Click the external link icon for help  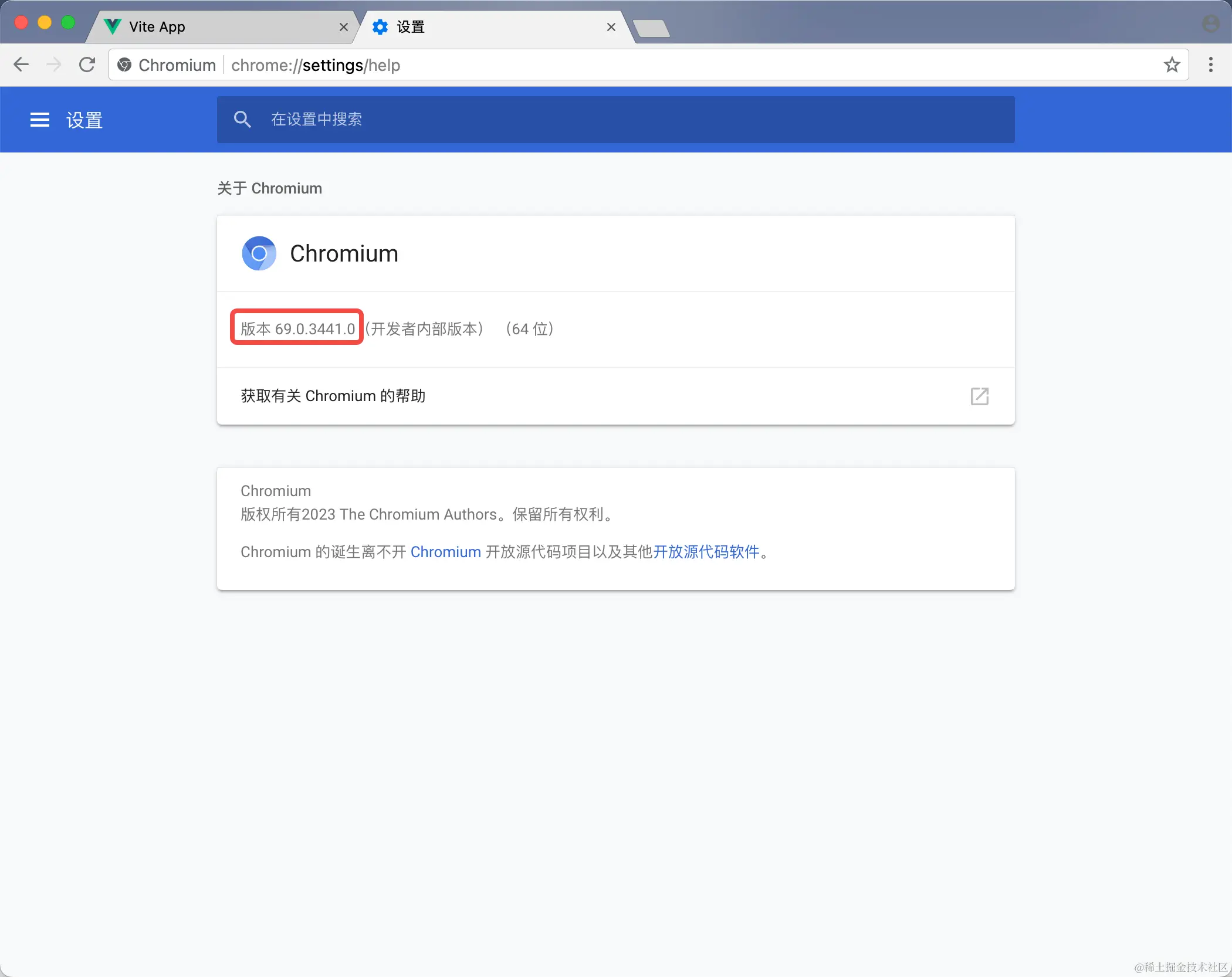(x=979, y=396)
